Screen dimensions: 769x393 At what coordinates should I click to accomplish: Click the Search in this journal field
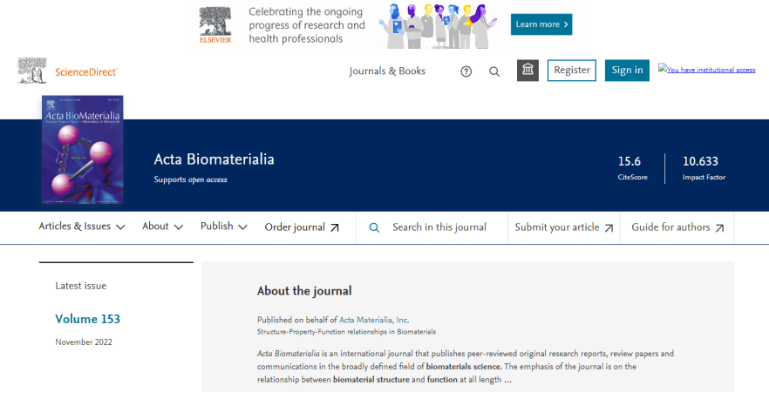(432, 228)
